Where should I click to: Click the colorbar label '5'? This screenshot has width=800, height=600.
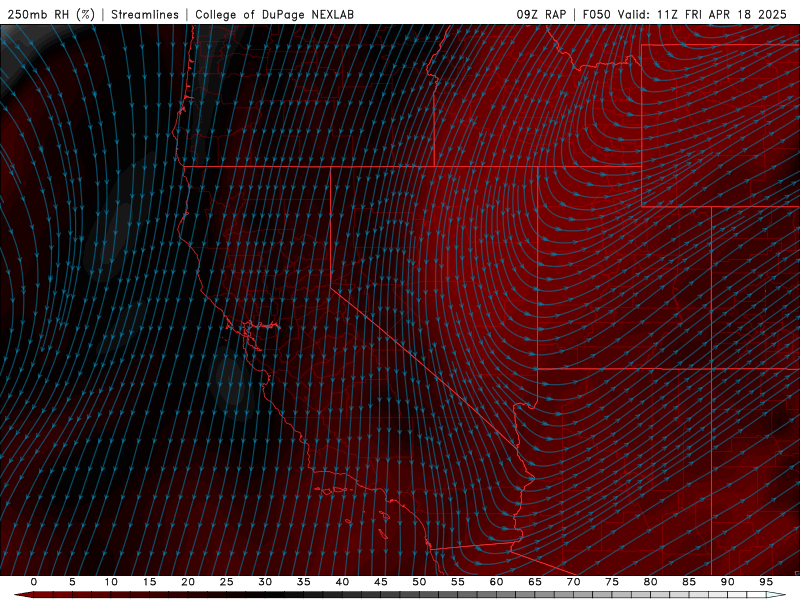72,582
